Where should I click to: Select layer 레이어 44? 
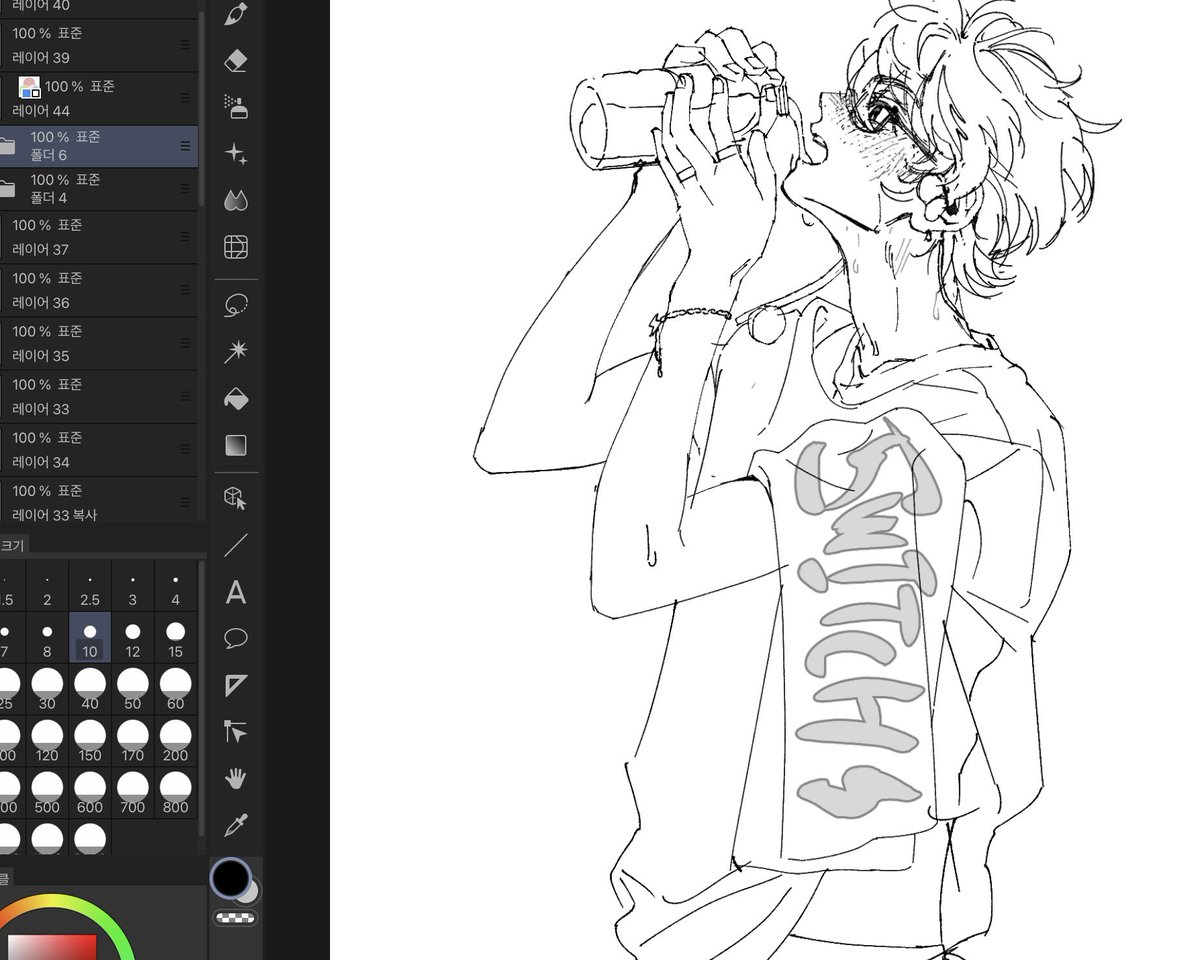[x=99, y=98]
